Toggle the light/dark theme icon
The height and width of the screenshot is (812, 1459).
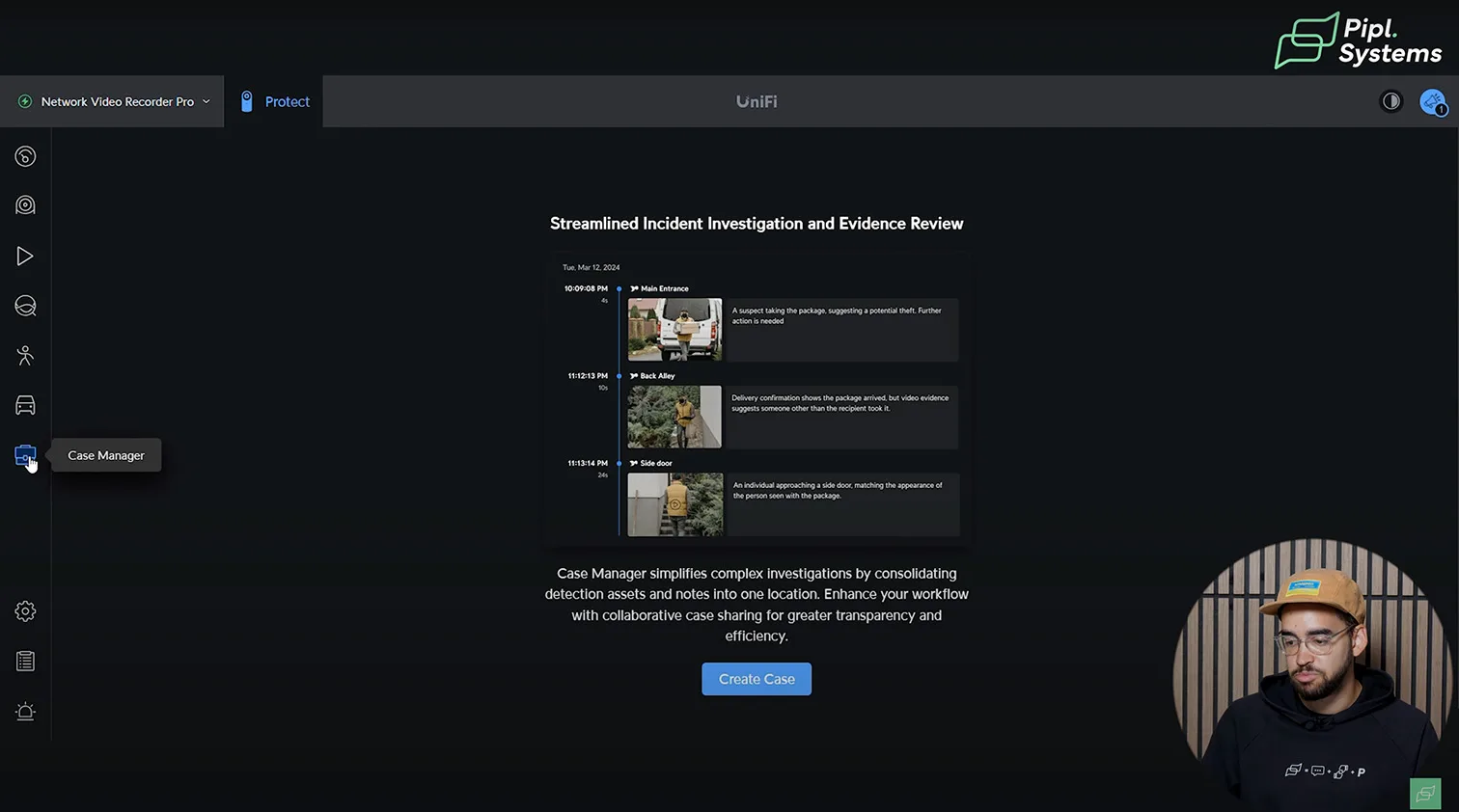pos(1390,101)
